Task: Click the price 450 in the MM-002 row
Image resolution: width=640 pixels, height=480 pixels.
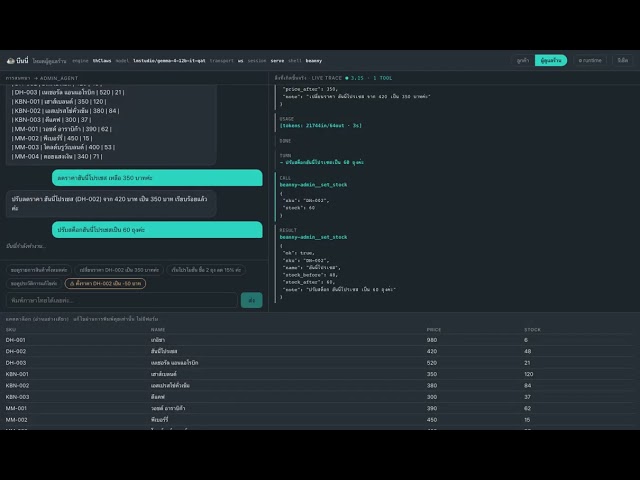Action: pos(432,420)
